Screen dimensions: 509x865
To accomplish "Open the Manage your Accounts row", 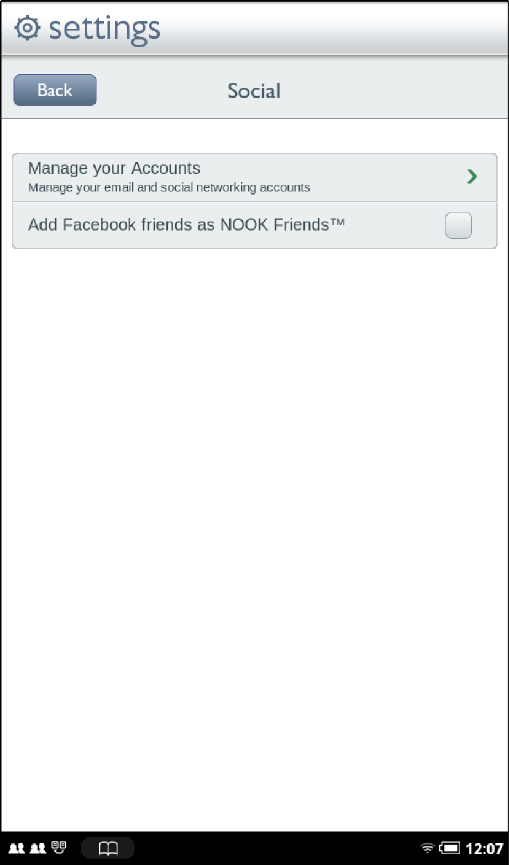I will [x=255, y=177].
